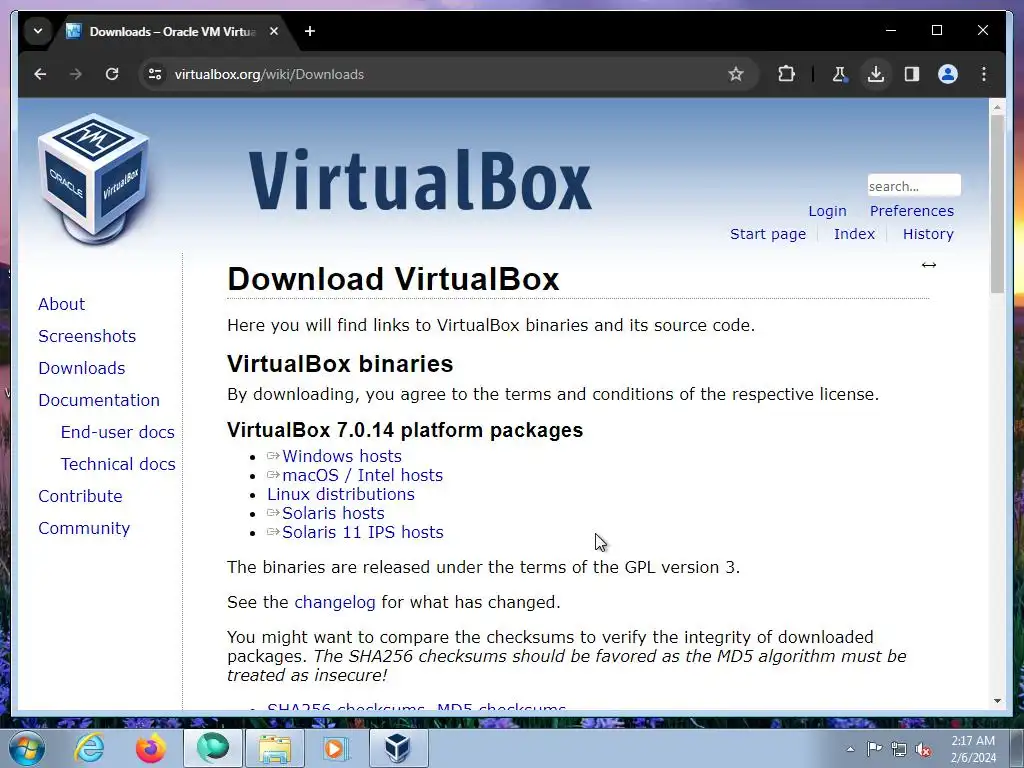Screen dimensions: 1024x768
Task: Open the Extensions puzzle icon
Action: point(786,74)
